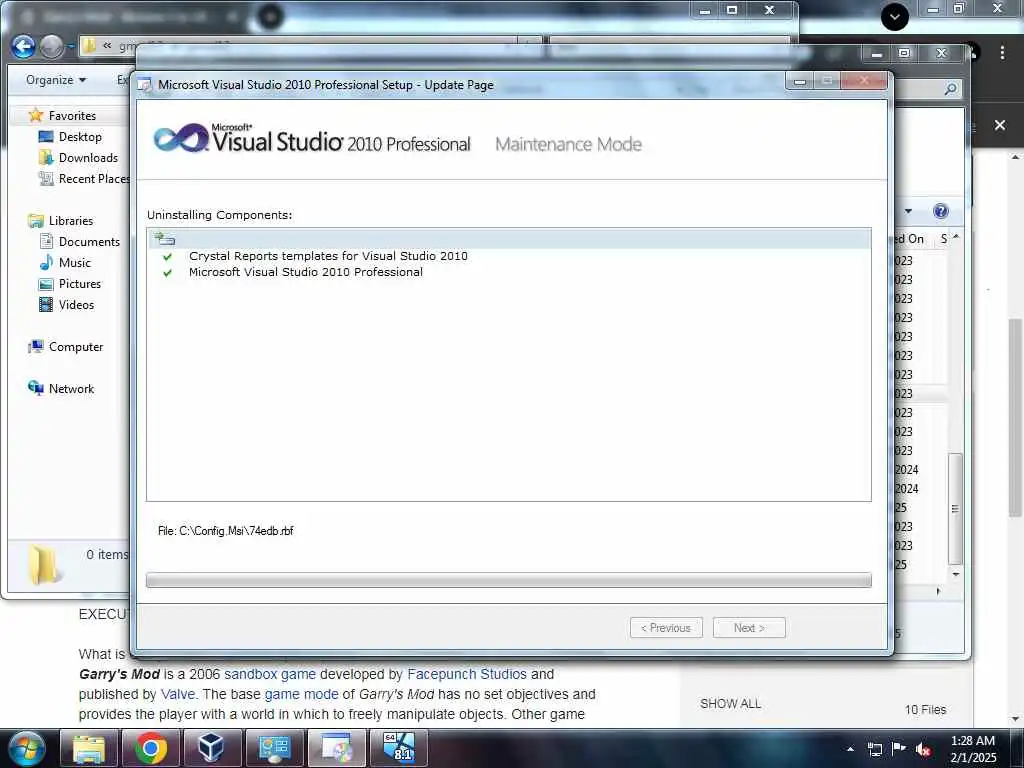
Task: Click the Explorer Back navigation arrow
Action: point(24,46)
